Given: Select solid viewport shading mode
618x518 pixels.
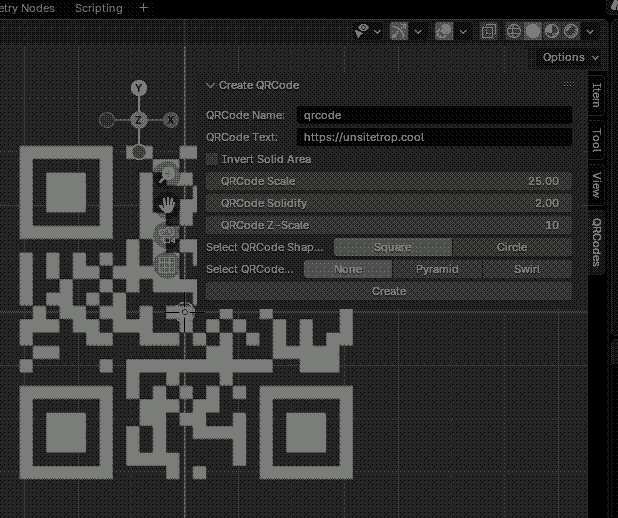Looking at the screenshot, I should point(534,32).
